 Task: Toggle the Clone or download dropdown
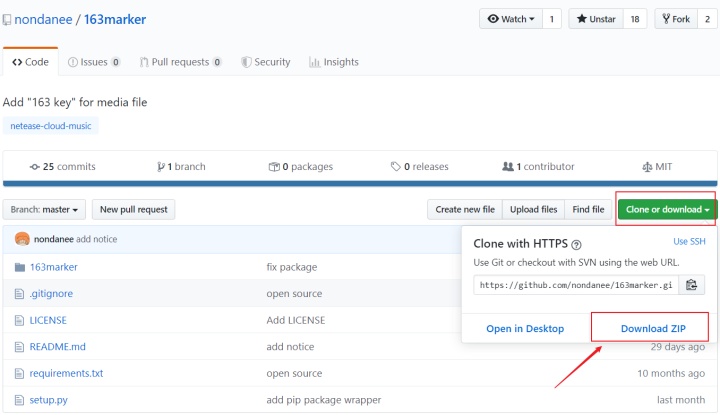(667, 209)
